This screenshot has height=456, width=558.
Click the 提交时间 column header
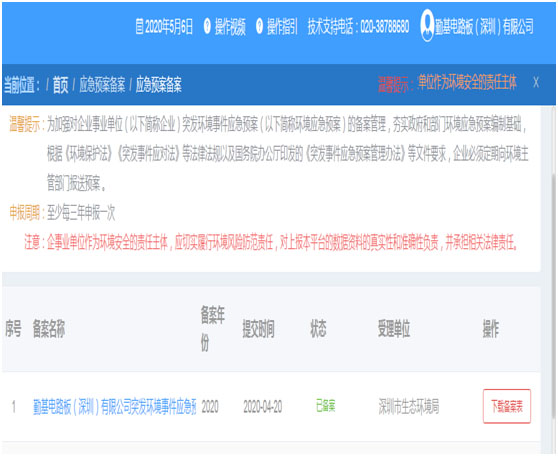pos(258,329)
